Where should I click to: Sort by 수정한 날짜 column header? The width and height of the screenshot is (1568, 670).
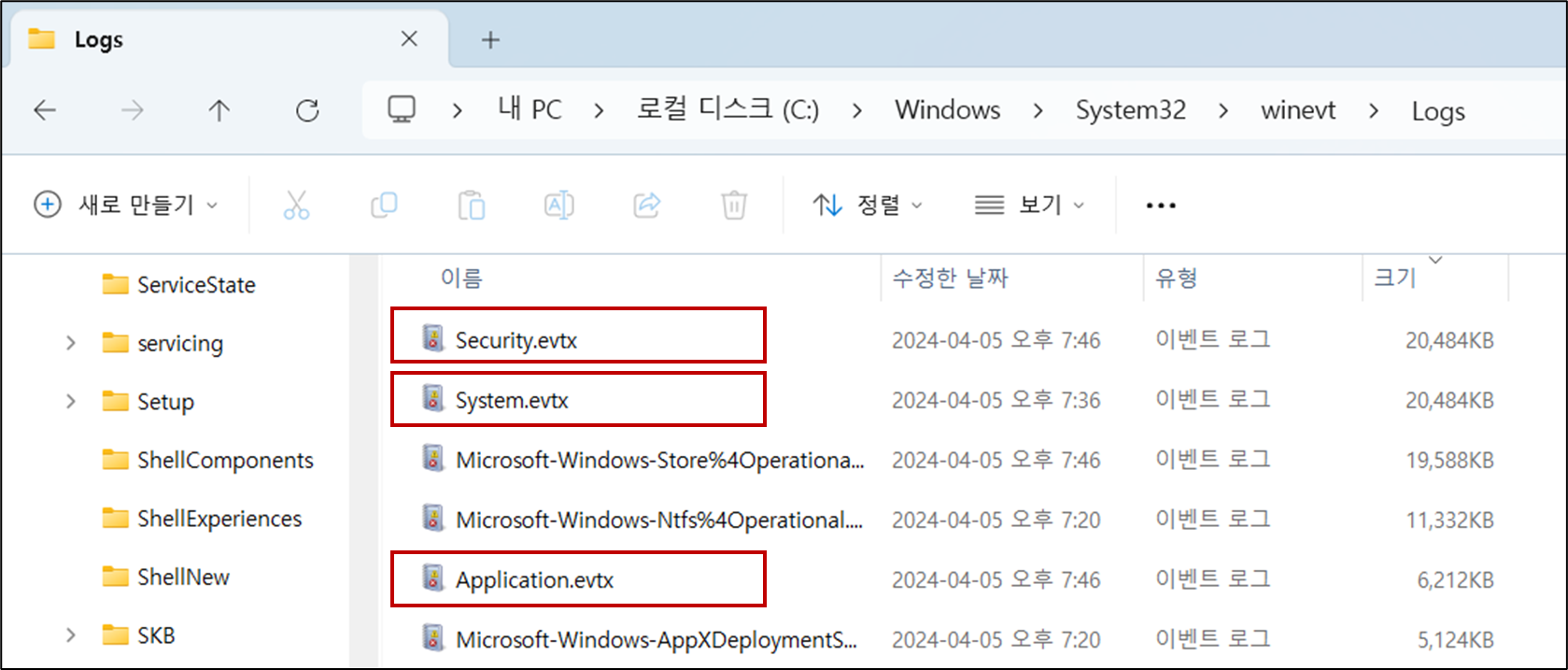click(x=950, y=278)
